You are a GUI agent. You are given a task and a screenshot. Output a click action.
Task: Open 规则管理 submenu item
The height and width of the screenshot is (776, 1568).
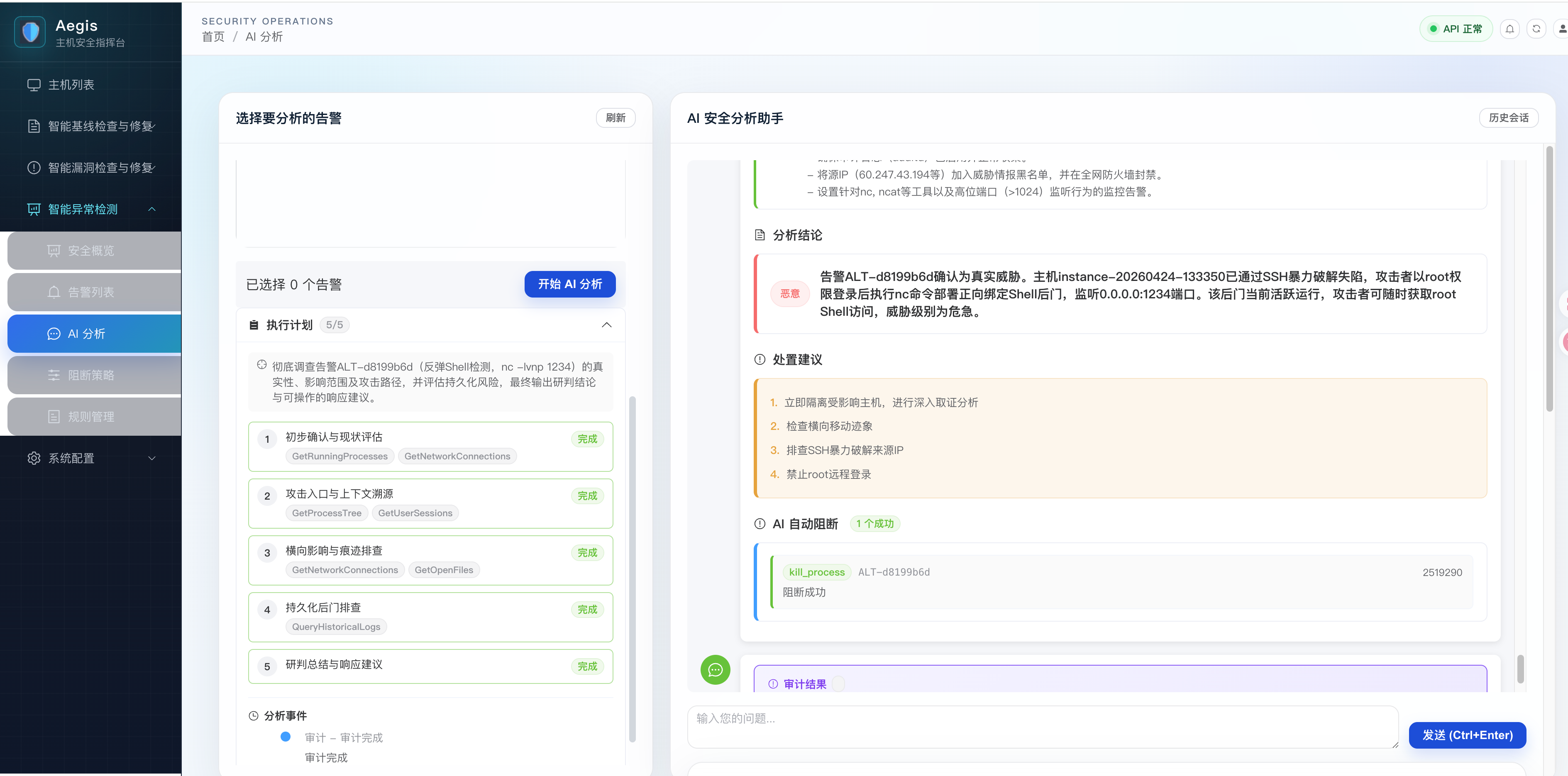(94, 416)
